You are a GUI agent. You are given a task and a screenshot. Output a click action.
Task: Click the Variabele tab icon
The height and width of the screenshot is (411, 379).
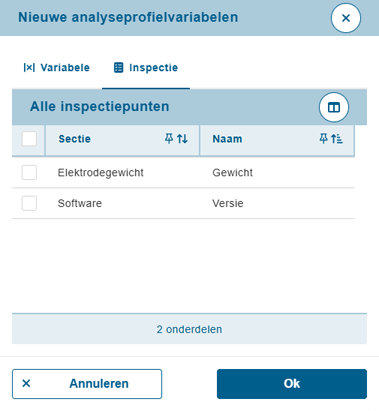point(29,68)
